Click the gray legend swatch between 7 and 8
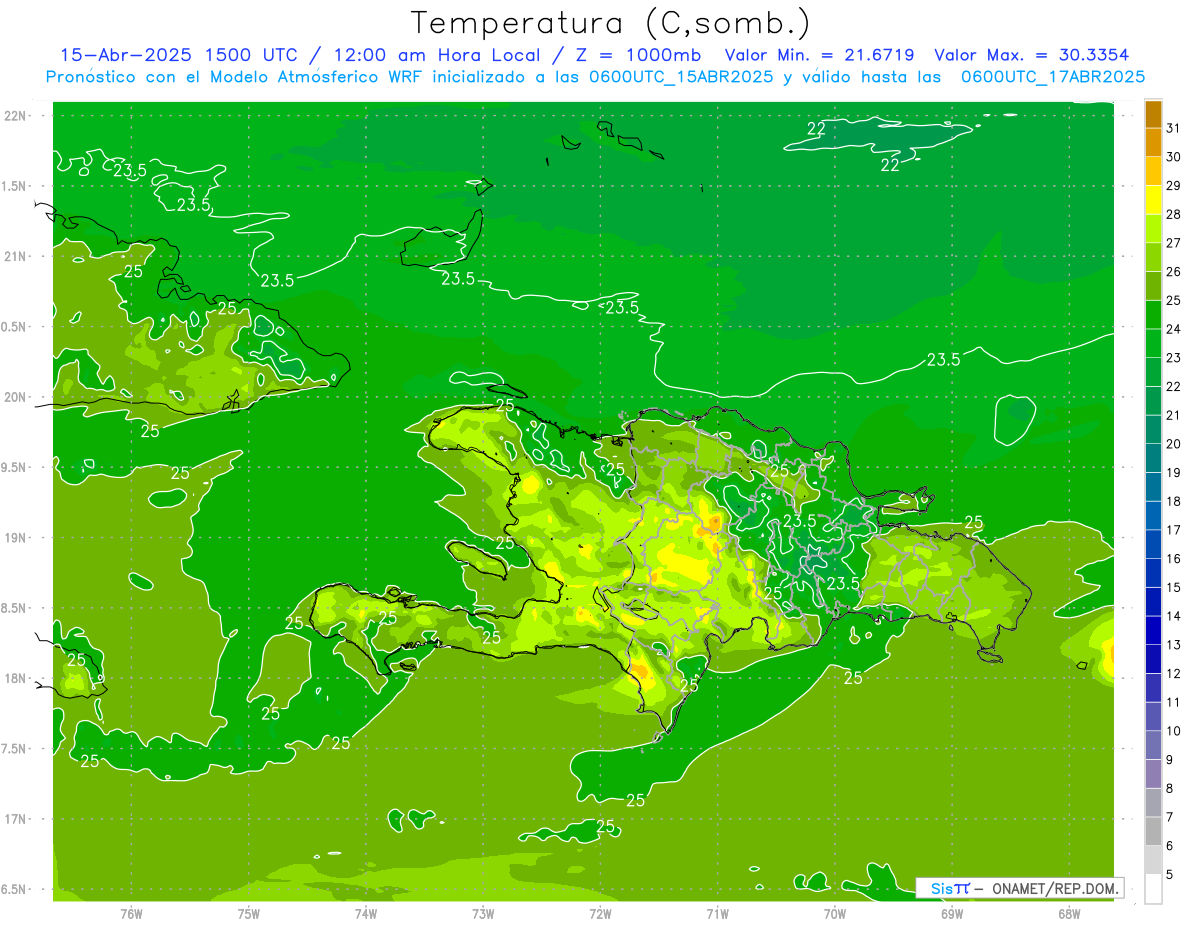This screenshot has height=927, width=1200. pyautogui.click(x=1153, y=803)
